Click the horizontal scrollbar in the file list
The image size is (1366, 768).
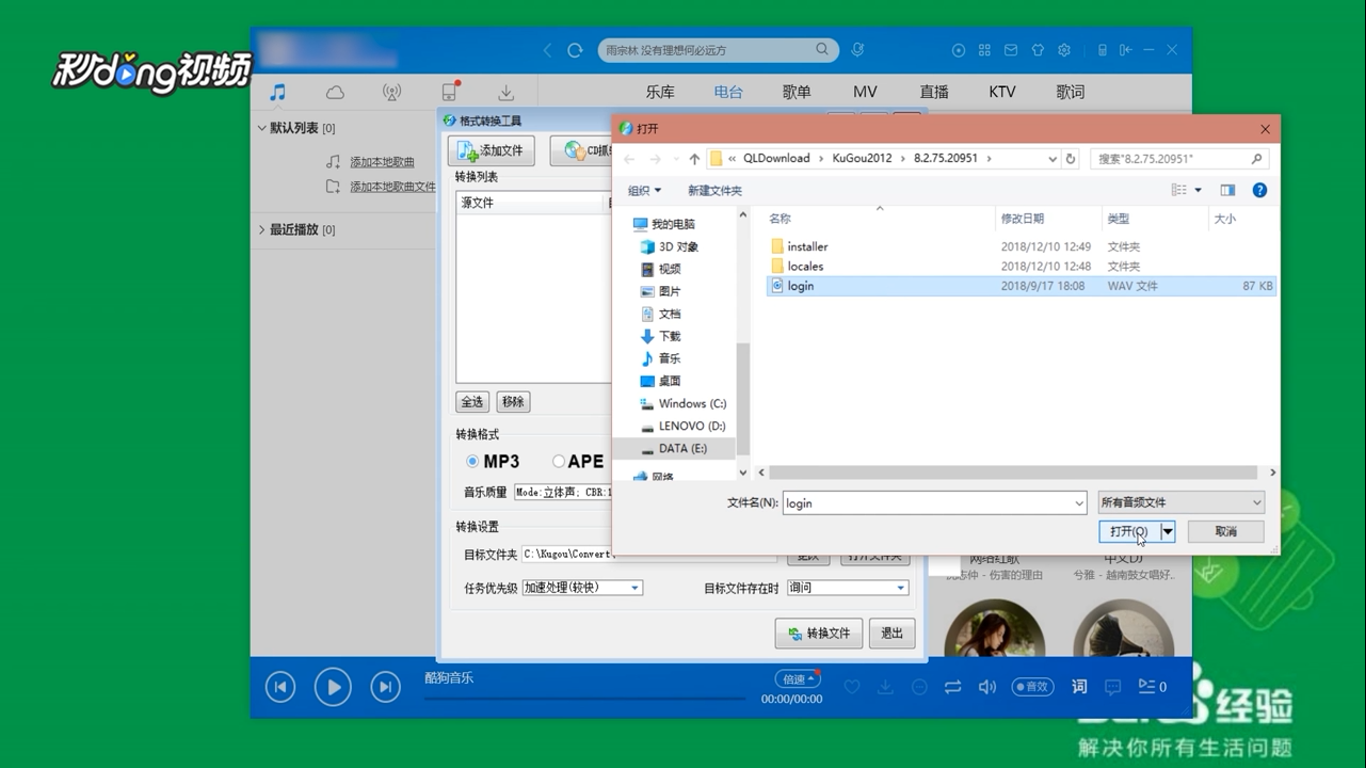1013,472
